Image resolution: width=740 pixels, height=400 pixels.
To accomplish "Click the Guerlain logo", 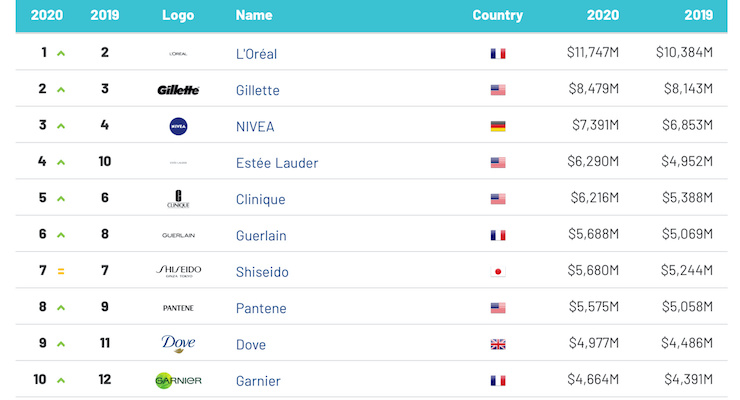I will point(178,235).
